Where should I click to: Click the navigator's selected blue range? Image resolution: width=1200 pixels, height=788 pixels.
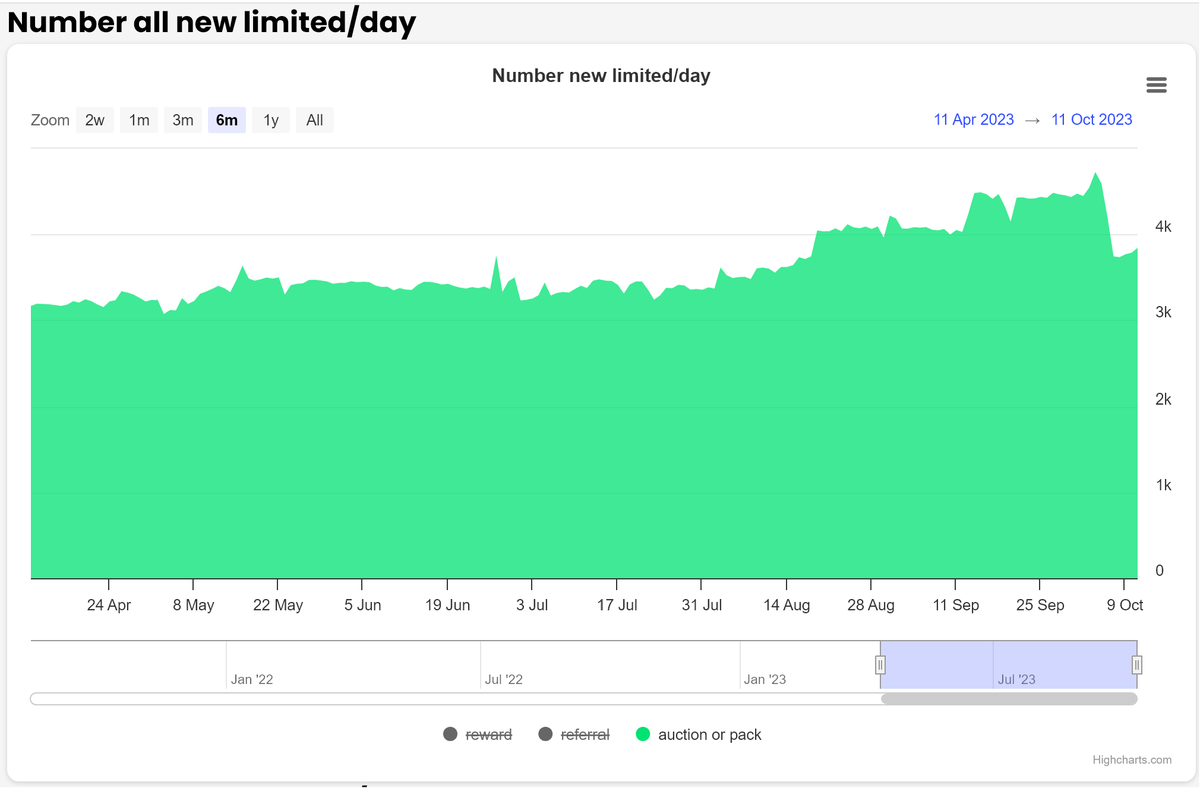1009,665
